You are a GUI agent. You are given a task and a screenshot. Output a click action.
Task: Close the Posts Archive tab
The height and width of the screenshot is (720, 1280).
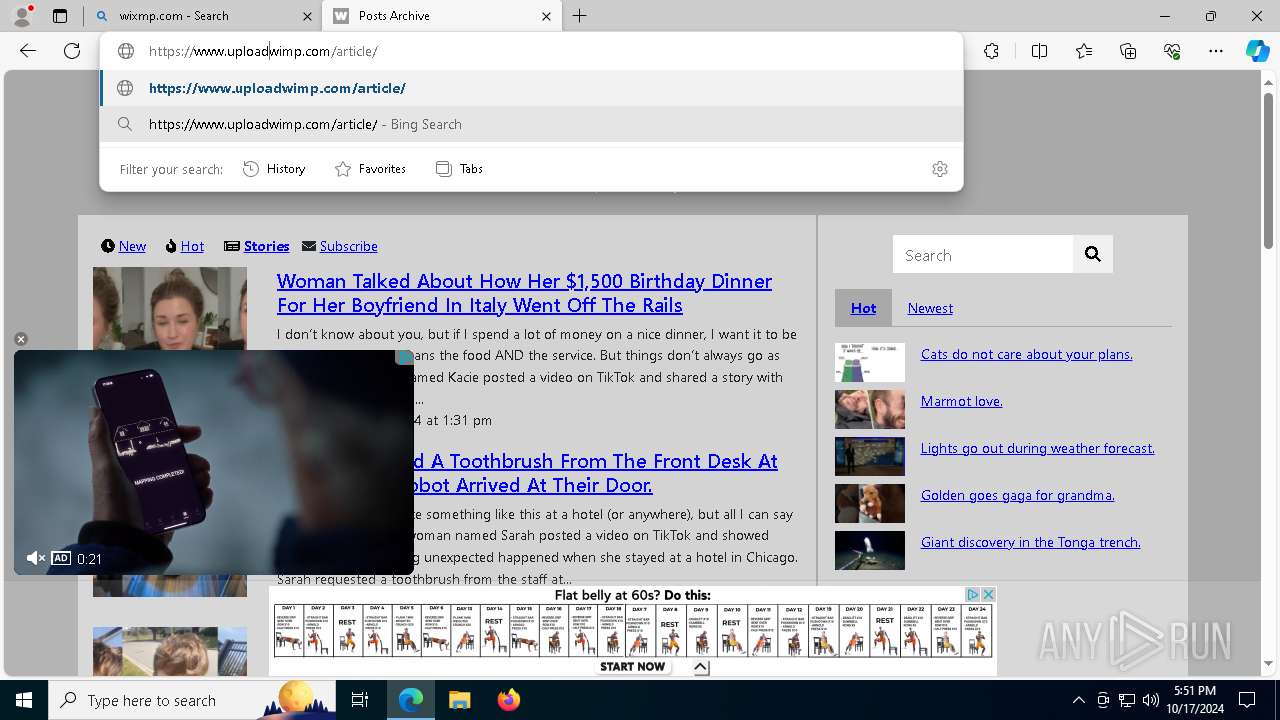(x=547, y=16)
